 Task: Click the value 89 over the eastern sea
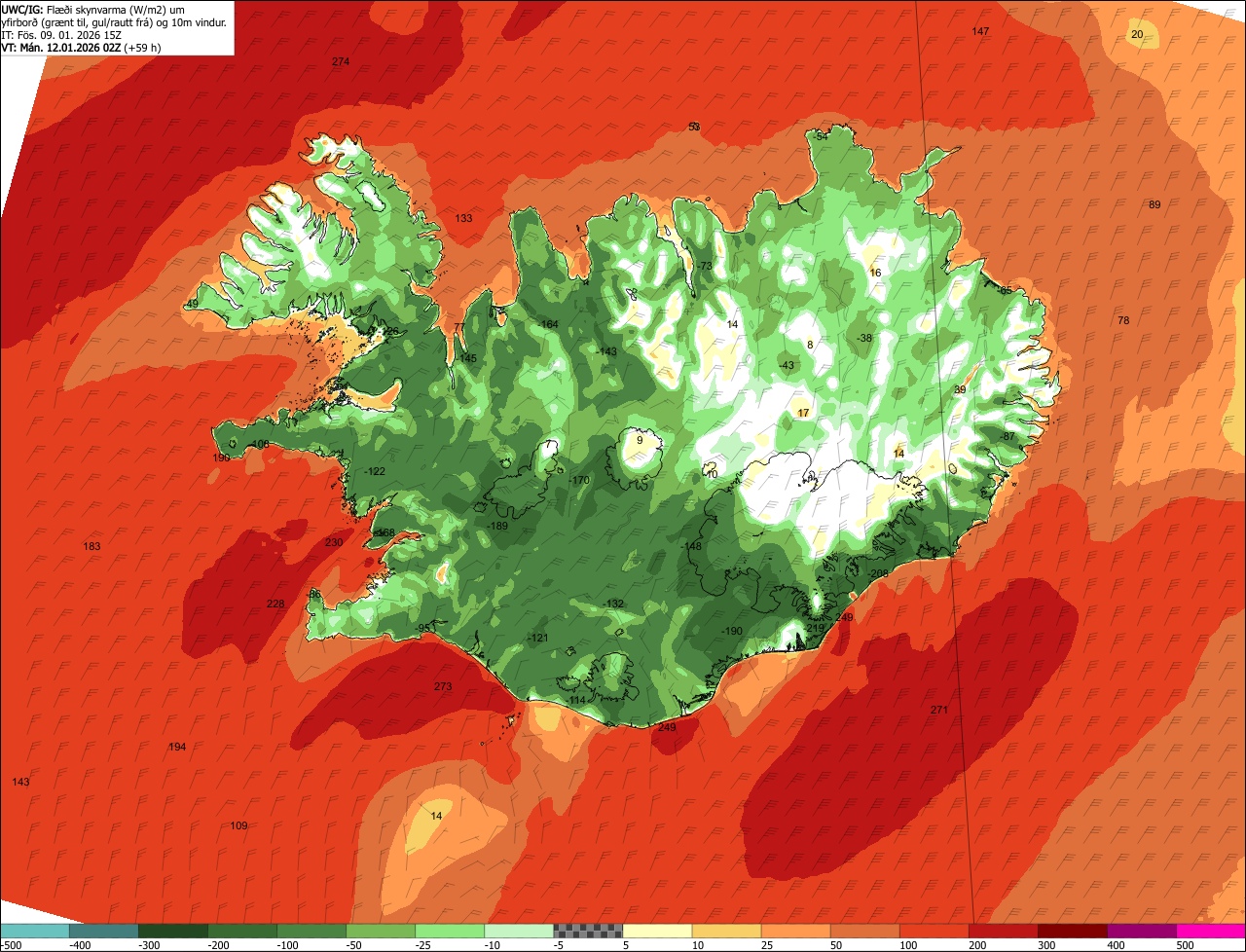1154,204
